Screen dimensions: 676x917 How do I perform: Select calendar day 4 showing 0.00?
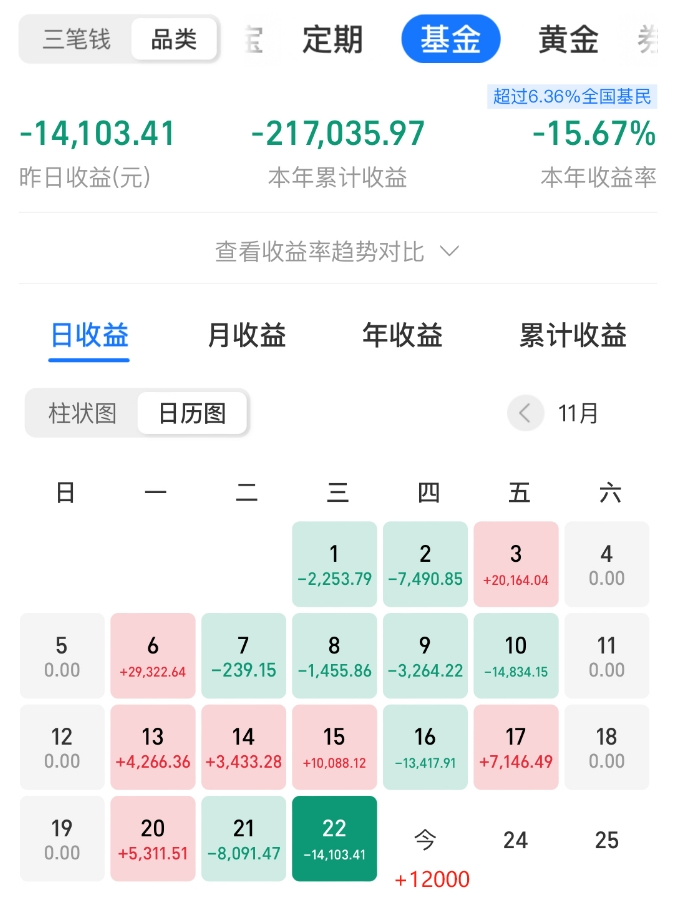[607, 564]
